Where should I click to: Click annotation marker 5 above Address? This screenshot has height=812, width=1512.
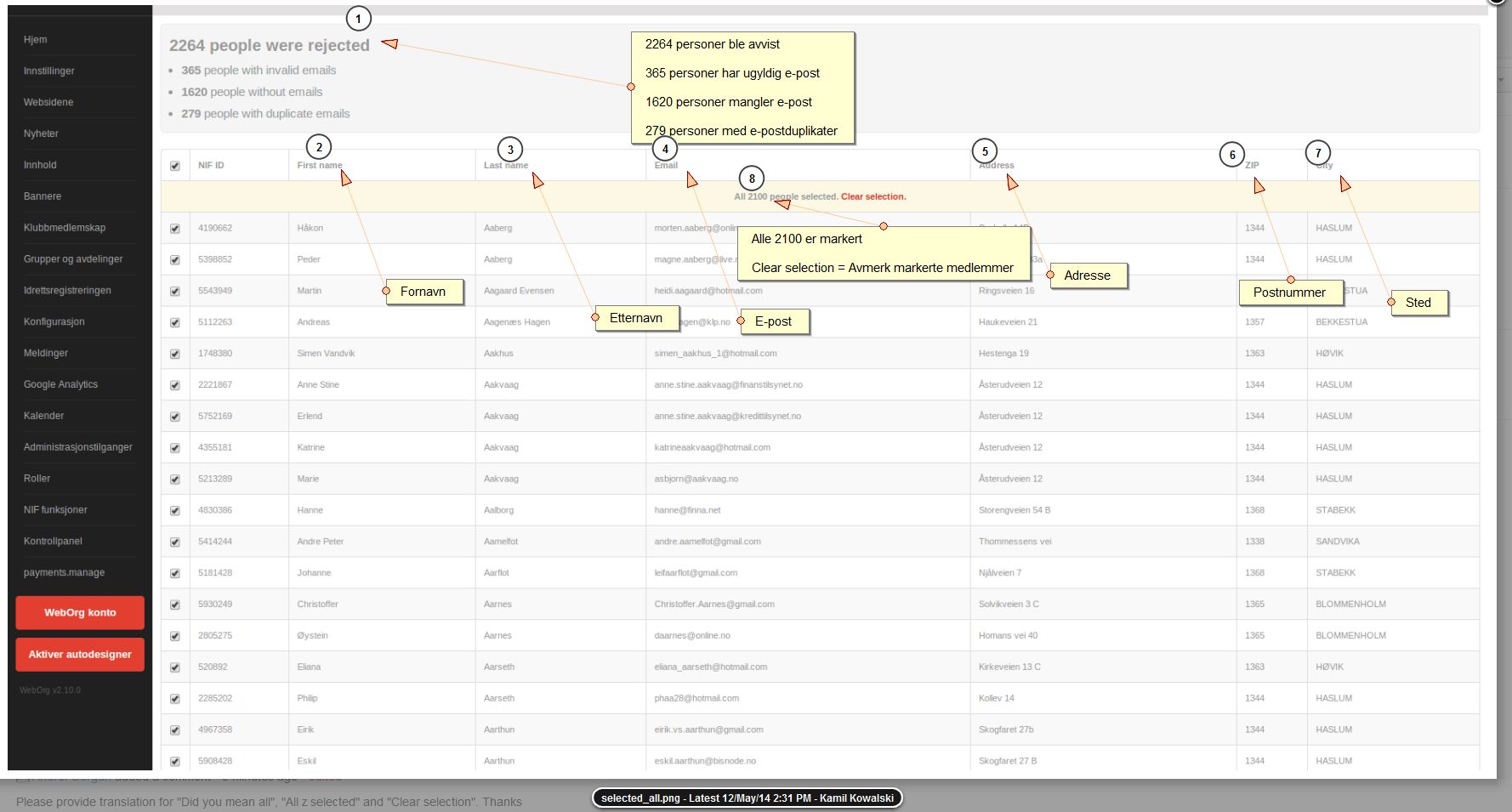coord(985,151)
